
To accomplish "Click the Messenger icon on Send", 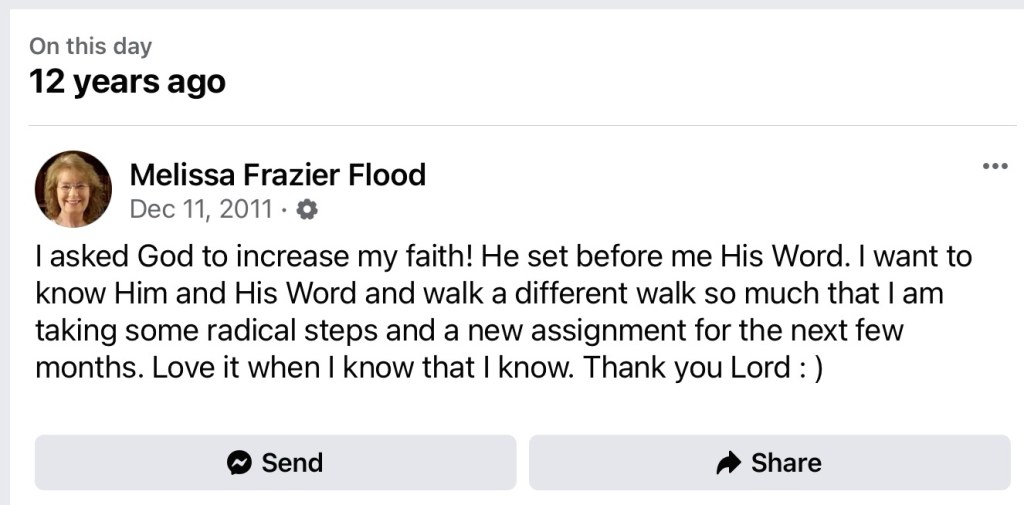I will pyautogui.click(x=239, y=463).
